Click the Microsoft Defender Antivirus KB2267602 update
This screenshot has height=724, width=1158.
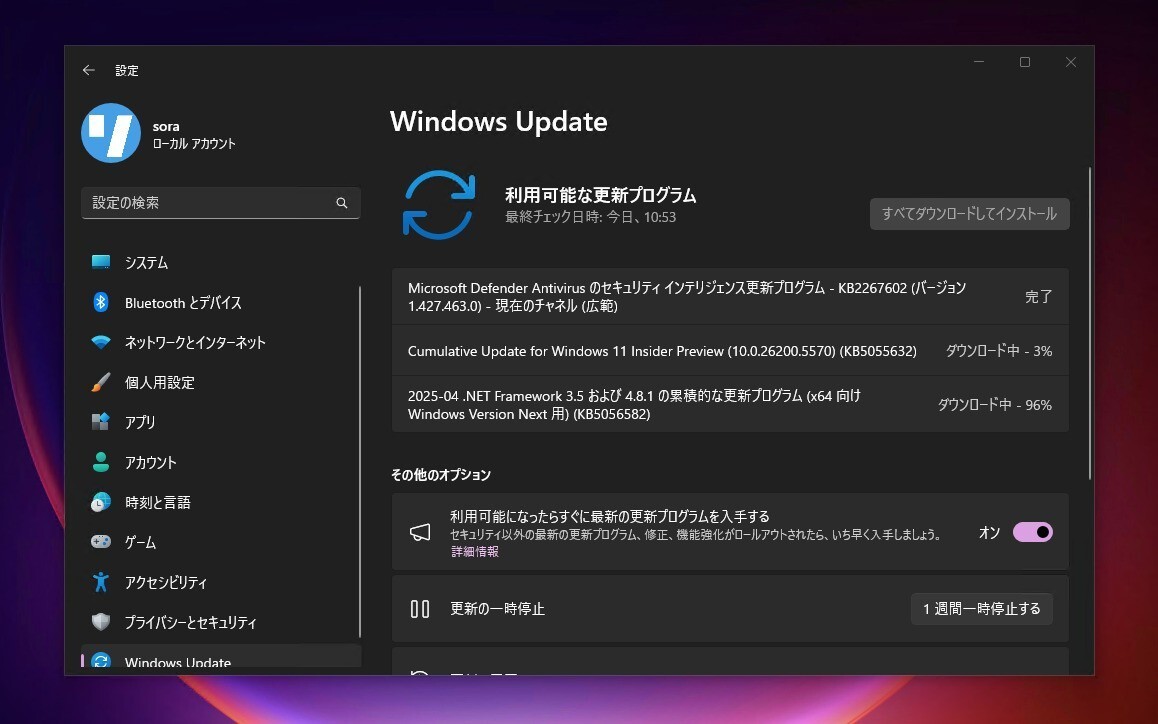[x=730, y=296]
